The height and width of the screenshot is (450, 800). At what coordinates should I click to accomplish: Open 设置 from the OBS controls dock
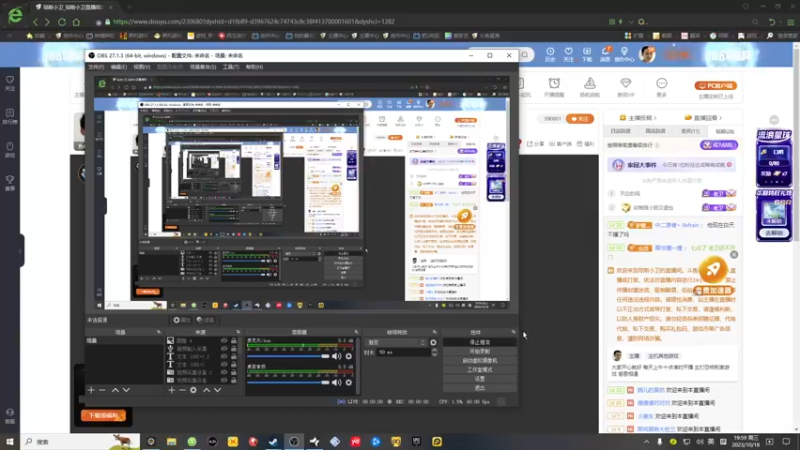pos(480,379)
